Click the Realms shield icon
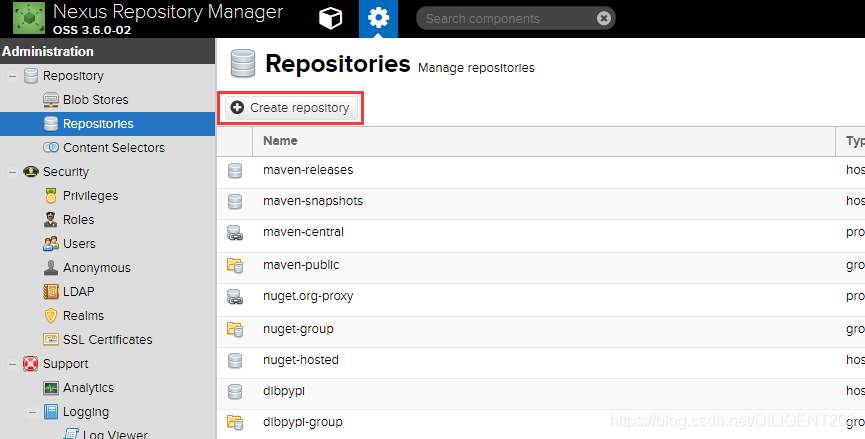Screen dimensions: 865x439 [51, 315]
